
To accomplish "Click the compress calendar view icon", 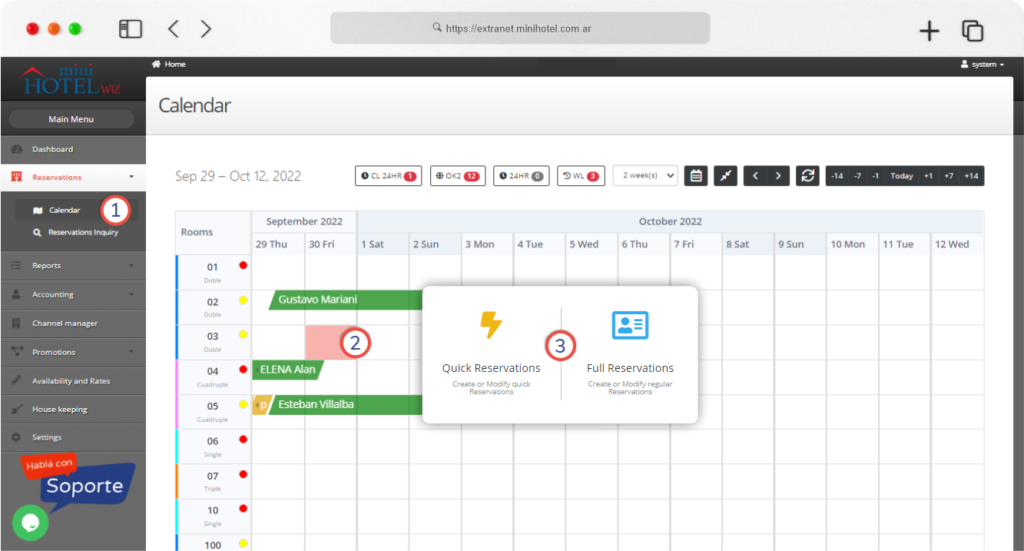I will [x=726, y=176].
